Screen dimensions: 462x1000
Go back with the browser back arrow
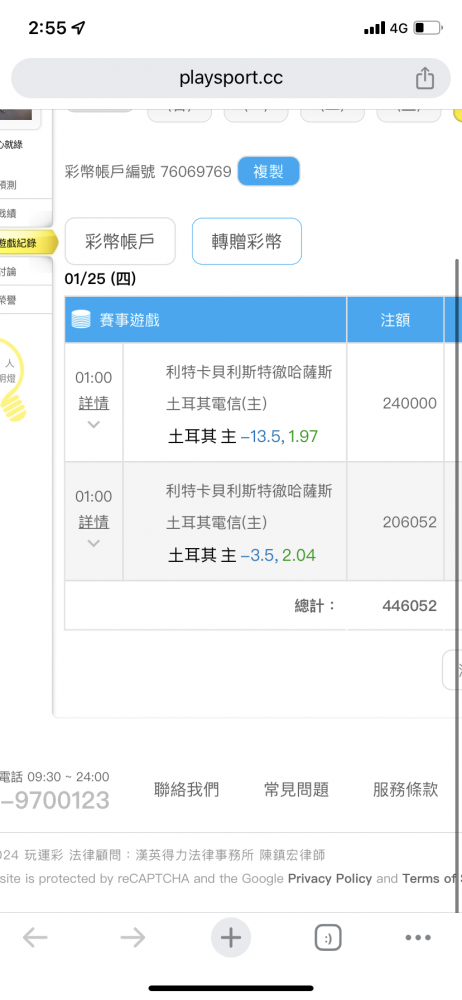[35, 938]
